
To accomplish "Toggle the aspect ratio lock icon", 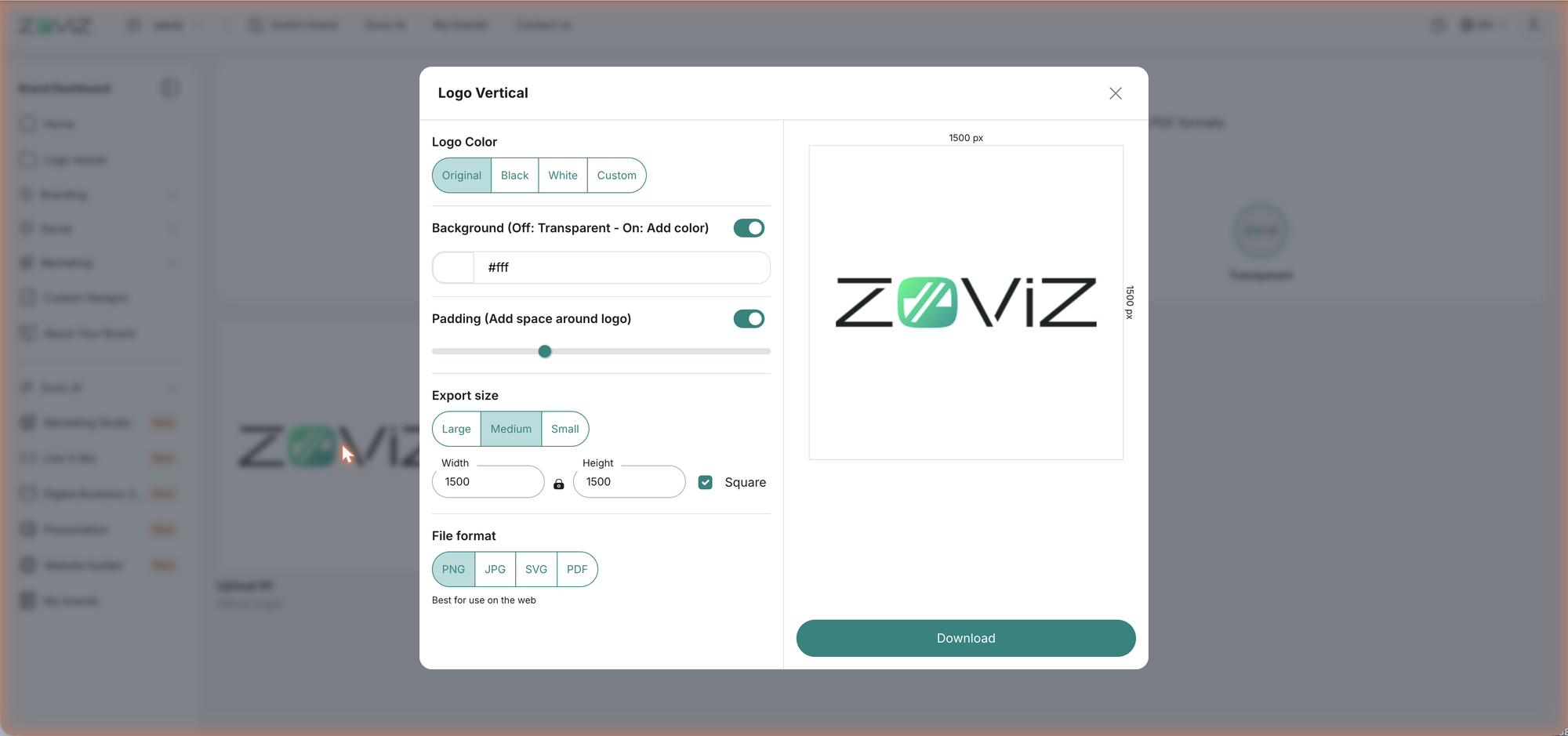I will pyautogui.click(x=559, y=484).
